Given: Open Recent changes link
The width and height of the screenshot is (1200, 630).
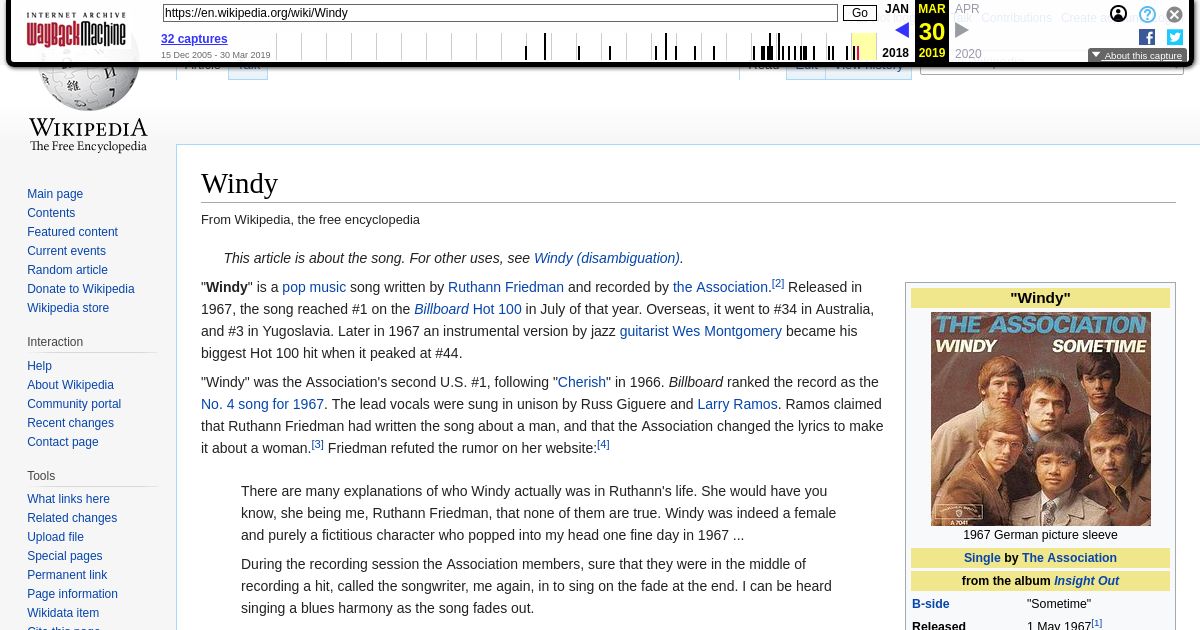Looking at the screenshot, I should [x=70, y=423].
